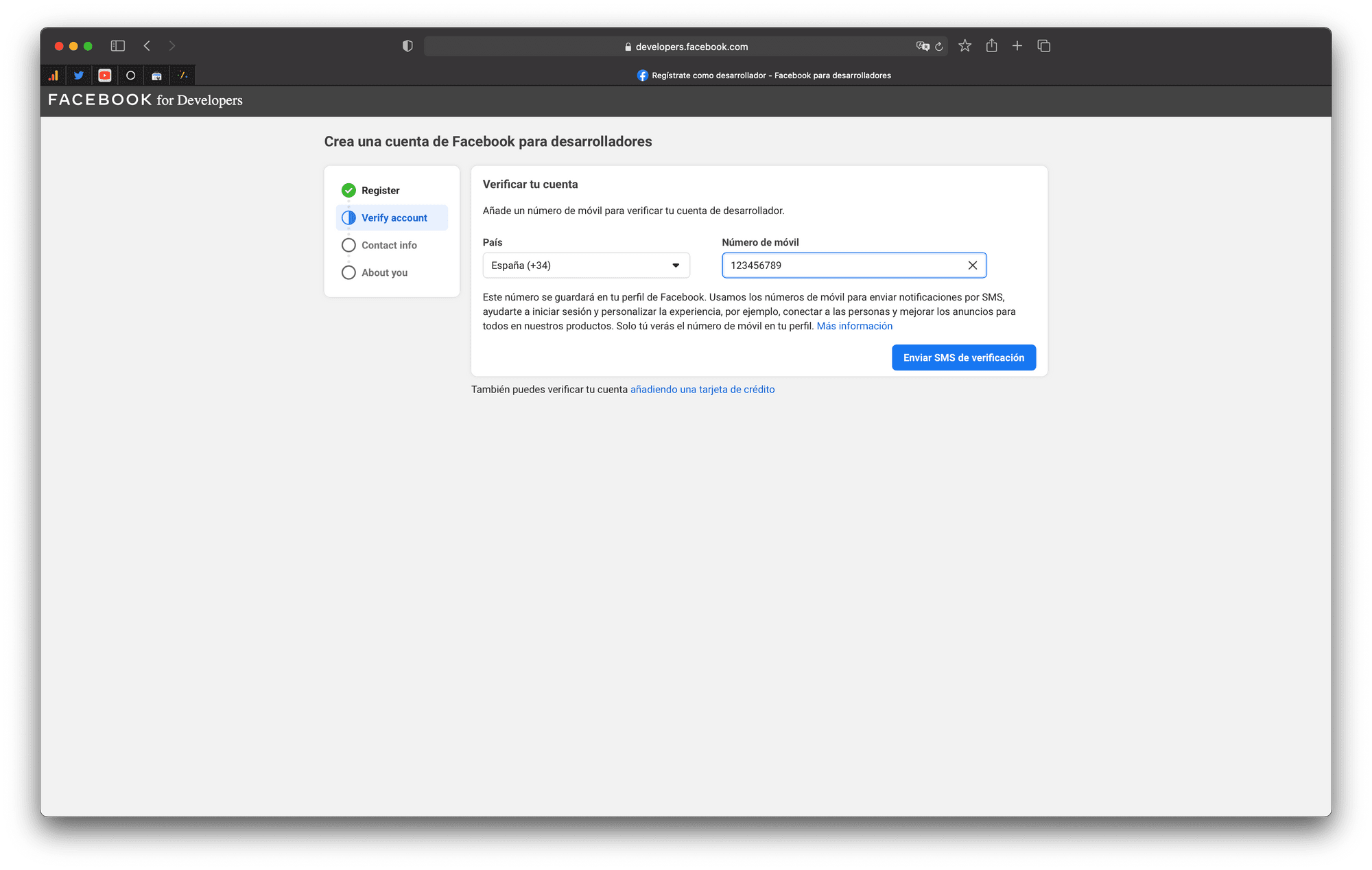
Task: Clear the mobile number with X icon
Action: tap(973, 266)
